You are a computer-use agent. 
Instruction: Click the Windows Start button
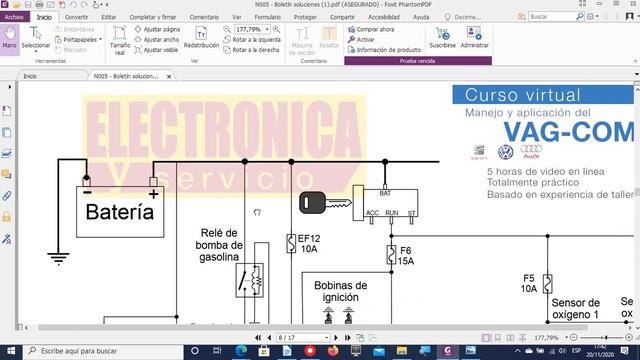point(11,351)
